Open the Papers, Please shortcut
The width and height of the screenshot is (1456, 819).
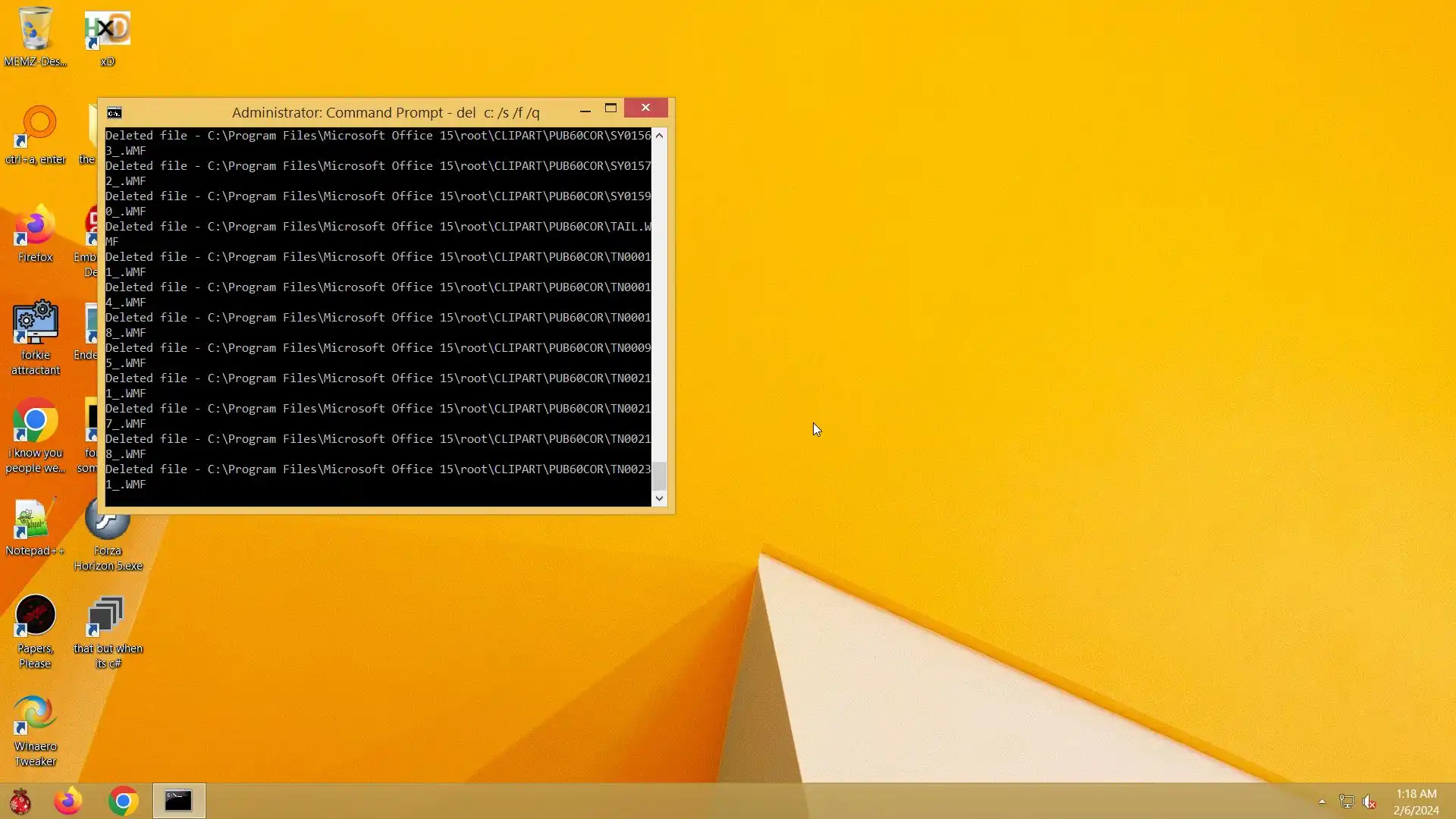[x=35, y=616]
